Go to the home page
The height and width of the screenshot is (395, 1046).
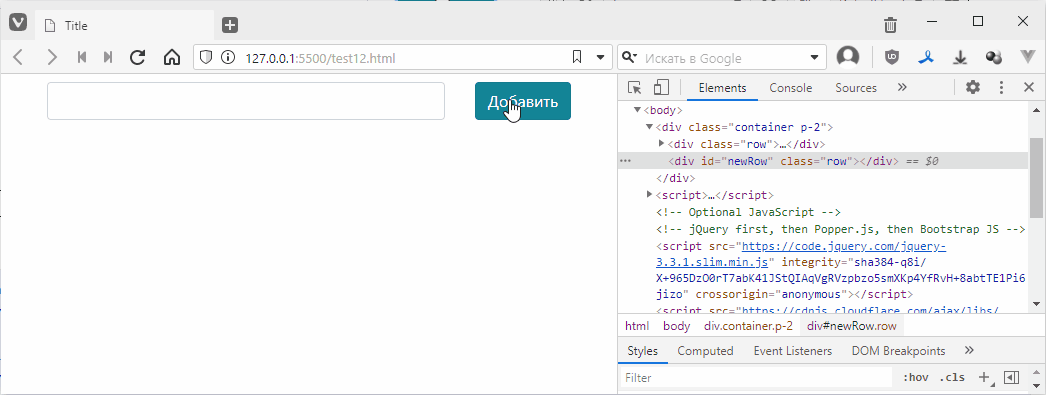(x=172, y=58)
